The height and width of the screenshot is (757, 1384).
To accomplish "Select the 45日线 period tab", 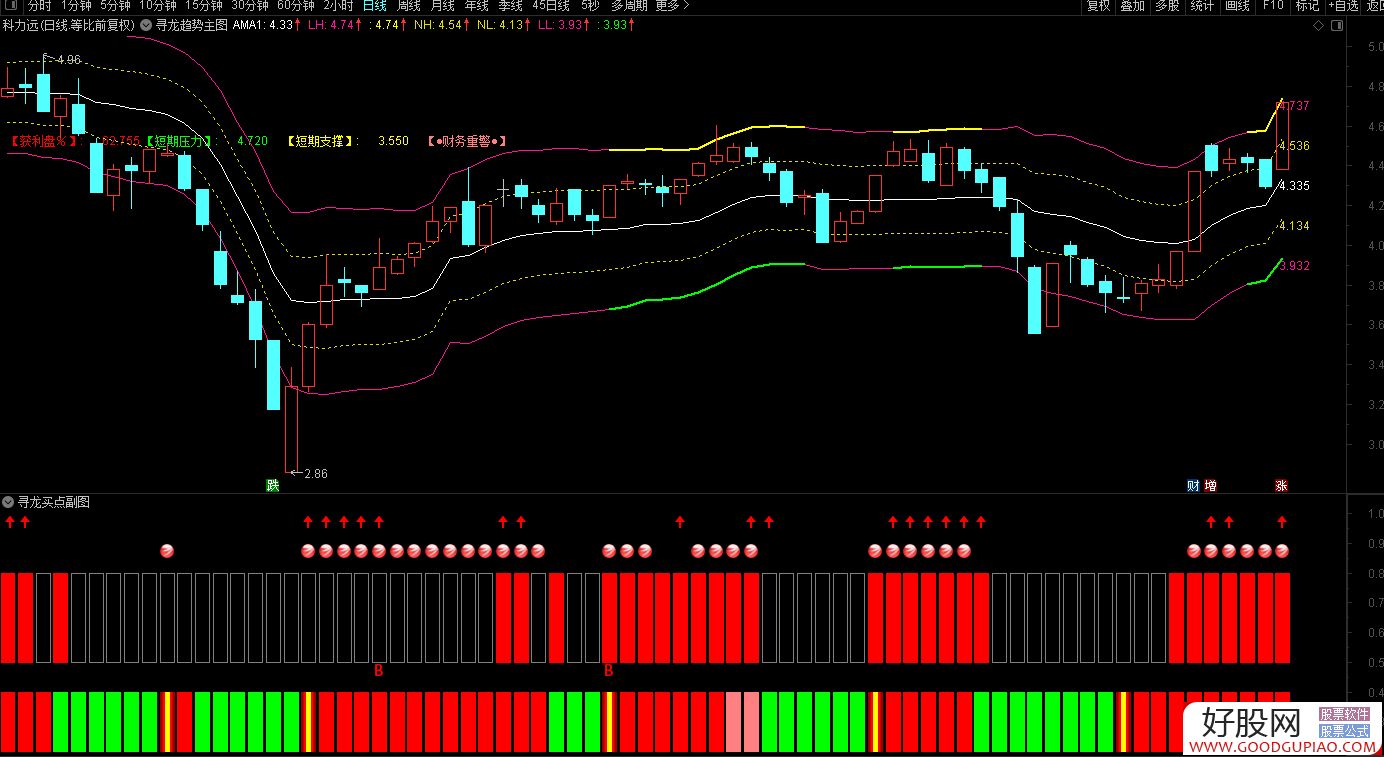I will coord(551,6).
